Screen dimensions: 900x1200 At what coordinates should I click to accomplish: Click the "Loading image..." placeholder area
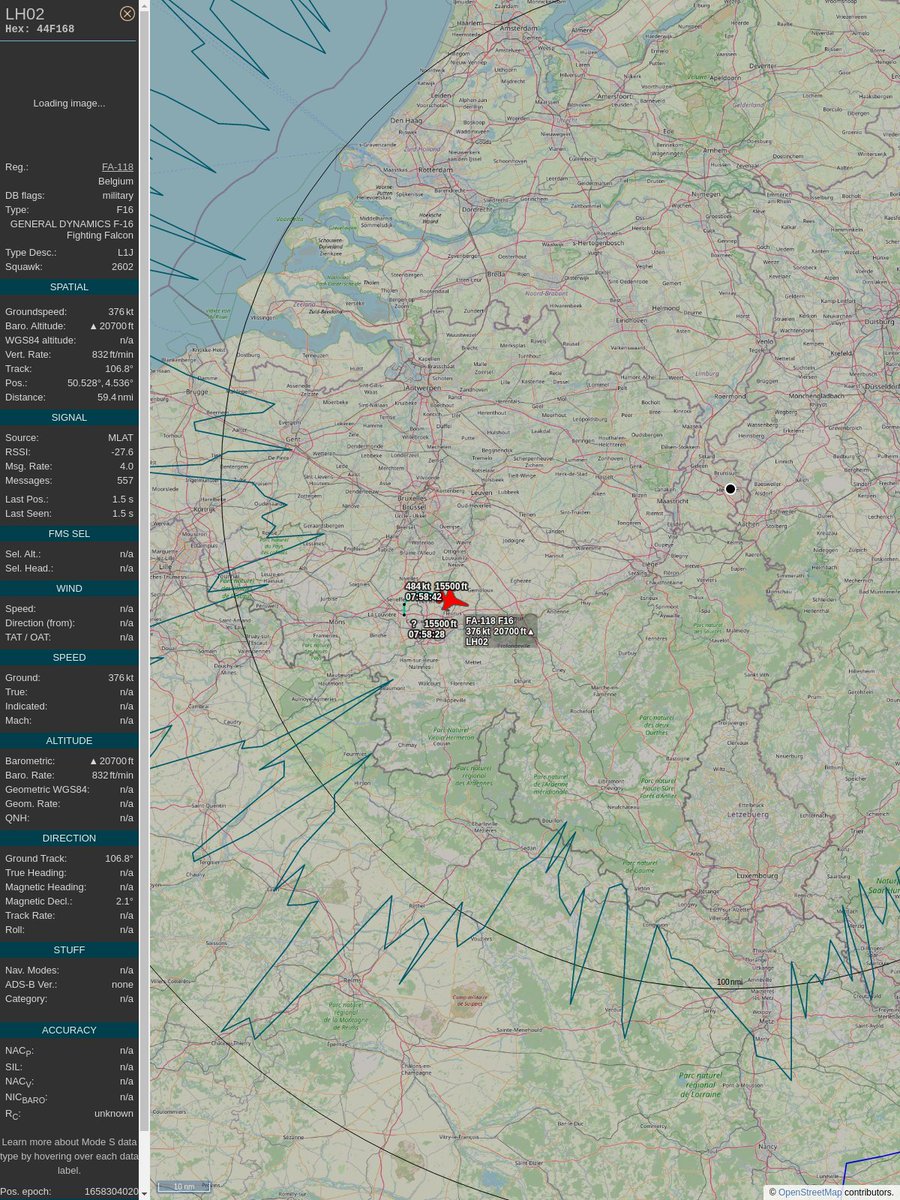67,103
